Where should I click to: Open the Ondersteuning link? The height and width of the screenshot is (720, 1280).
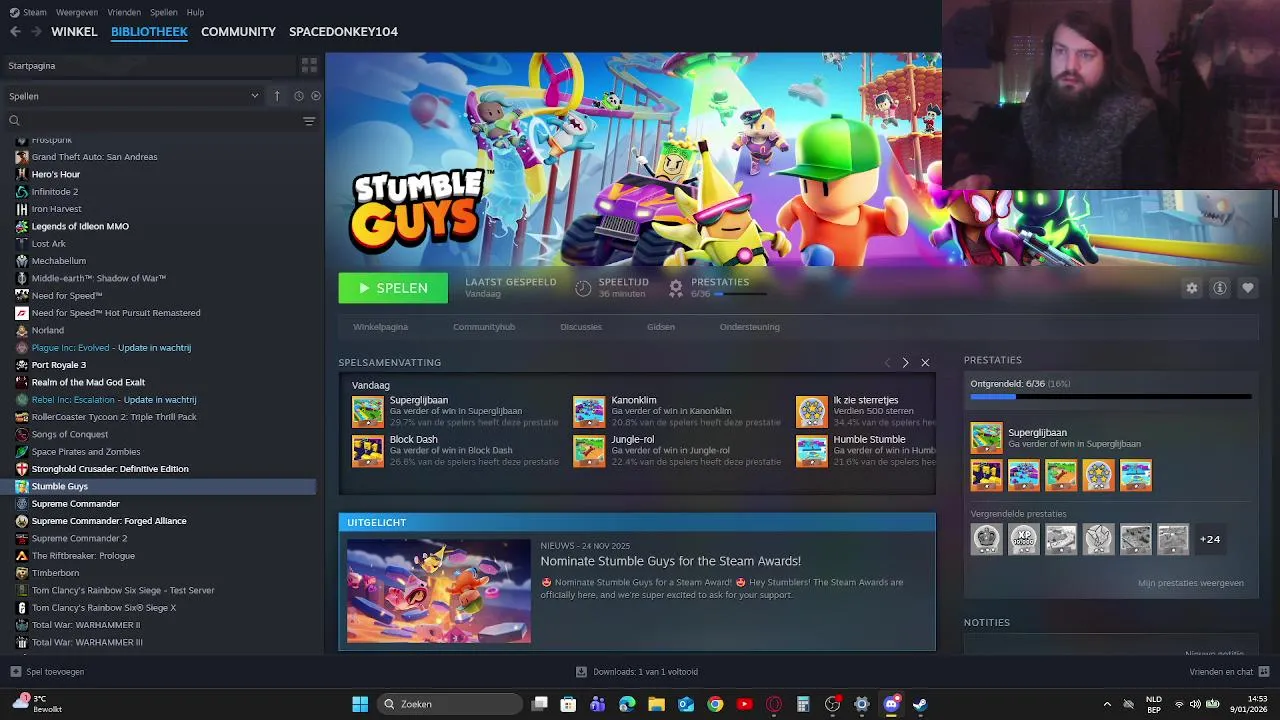pyautogui.click(x=750, y=327)
